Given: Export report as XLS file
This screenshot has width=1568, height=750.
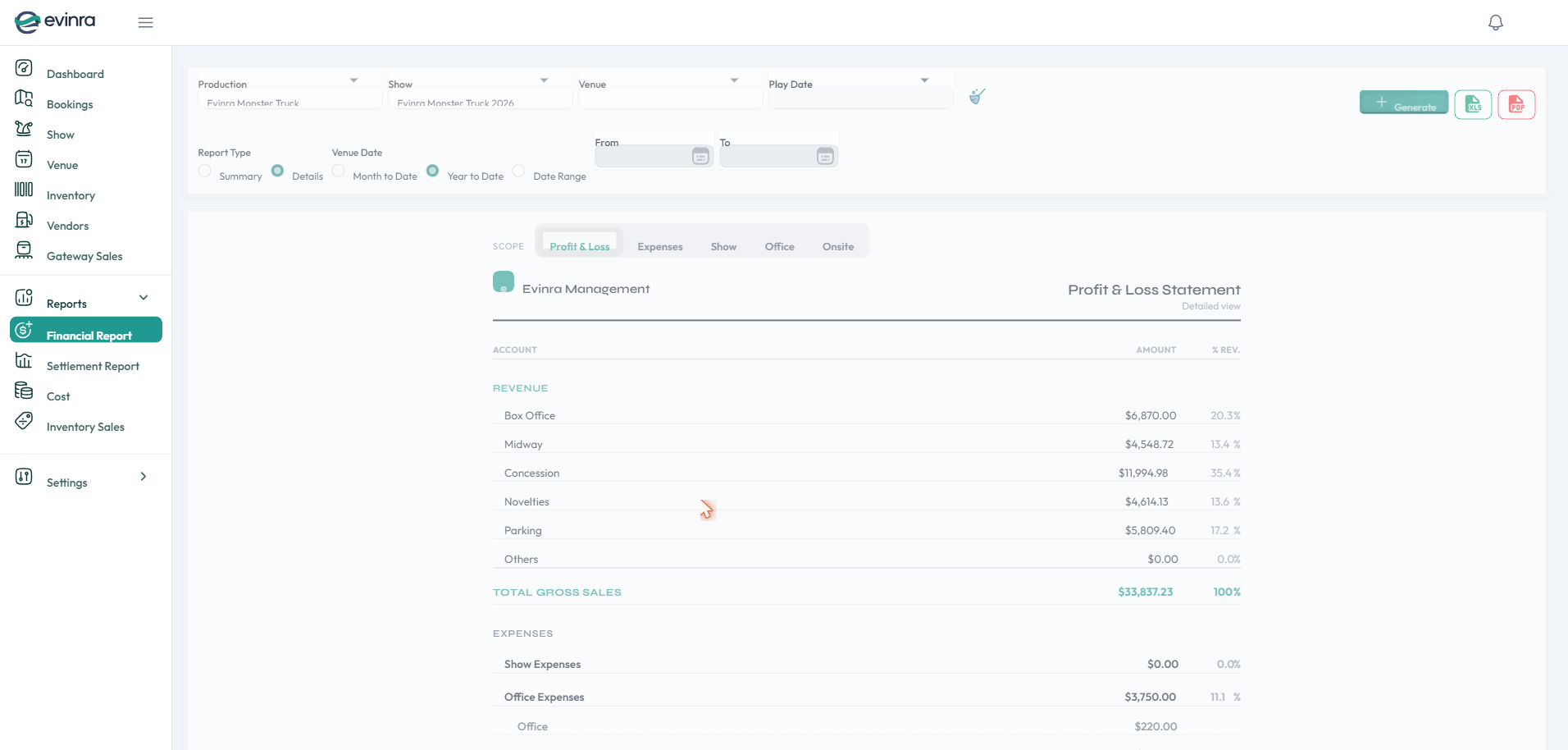Looking at the screenshot, I should (1473, 104).
